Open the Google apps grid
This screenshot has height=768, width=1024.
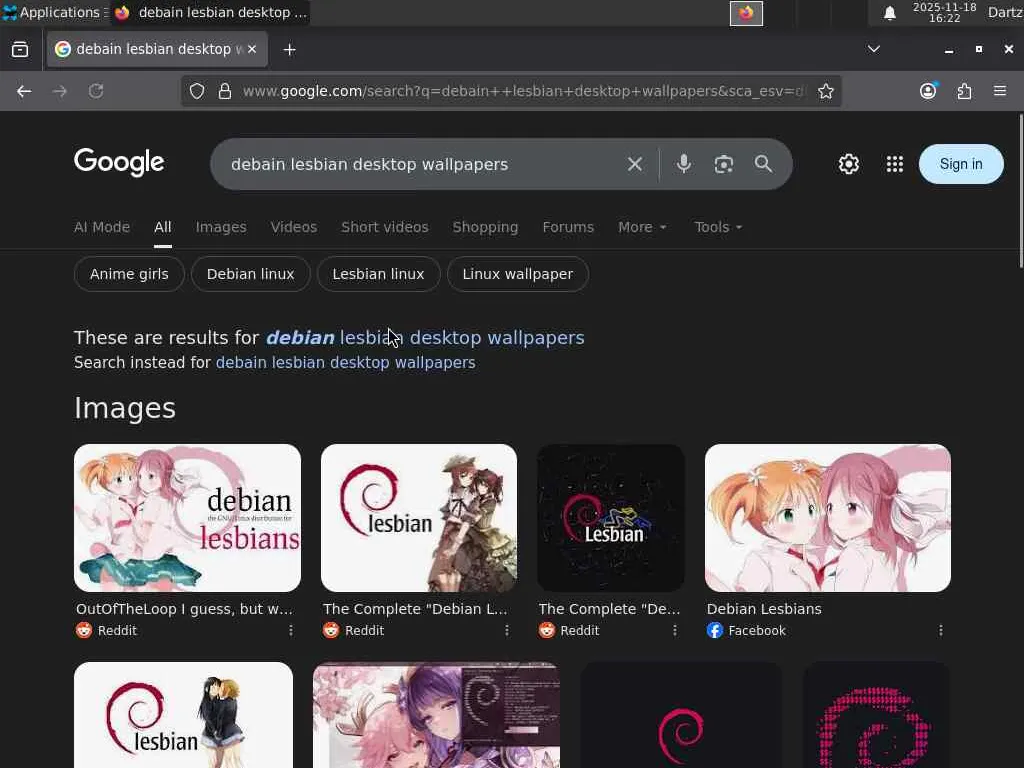pyautogui.click(x=895, y=164)
